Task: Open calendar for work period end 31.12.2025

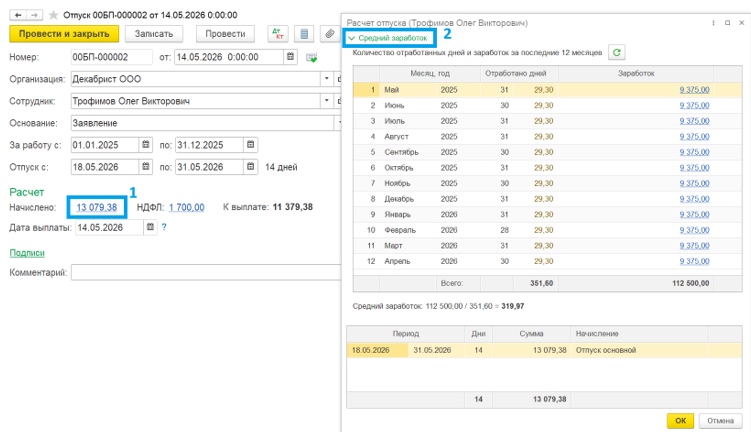Action: 250,145
